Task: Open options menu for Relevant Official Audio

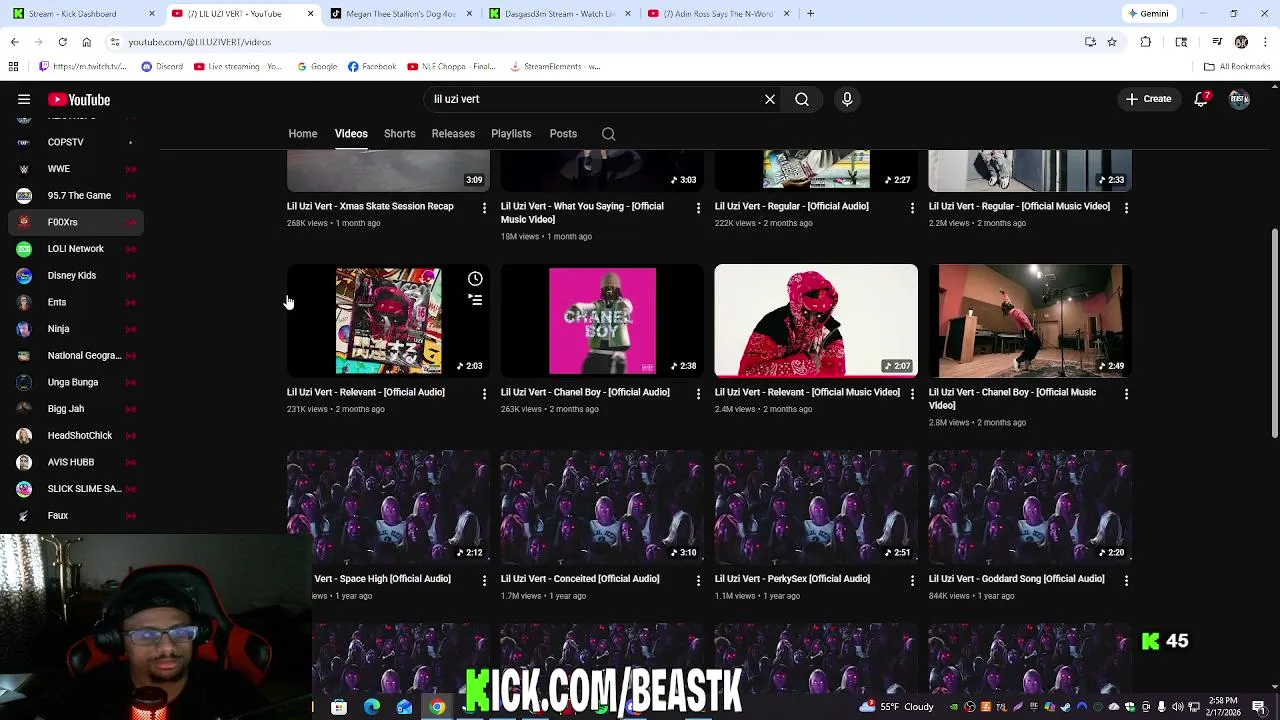Action: point(484,394)
